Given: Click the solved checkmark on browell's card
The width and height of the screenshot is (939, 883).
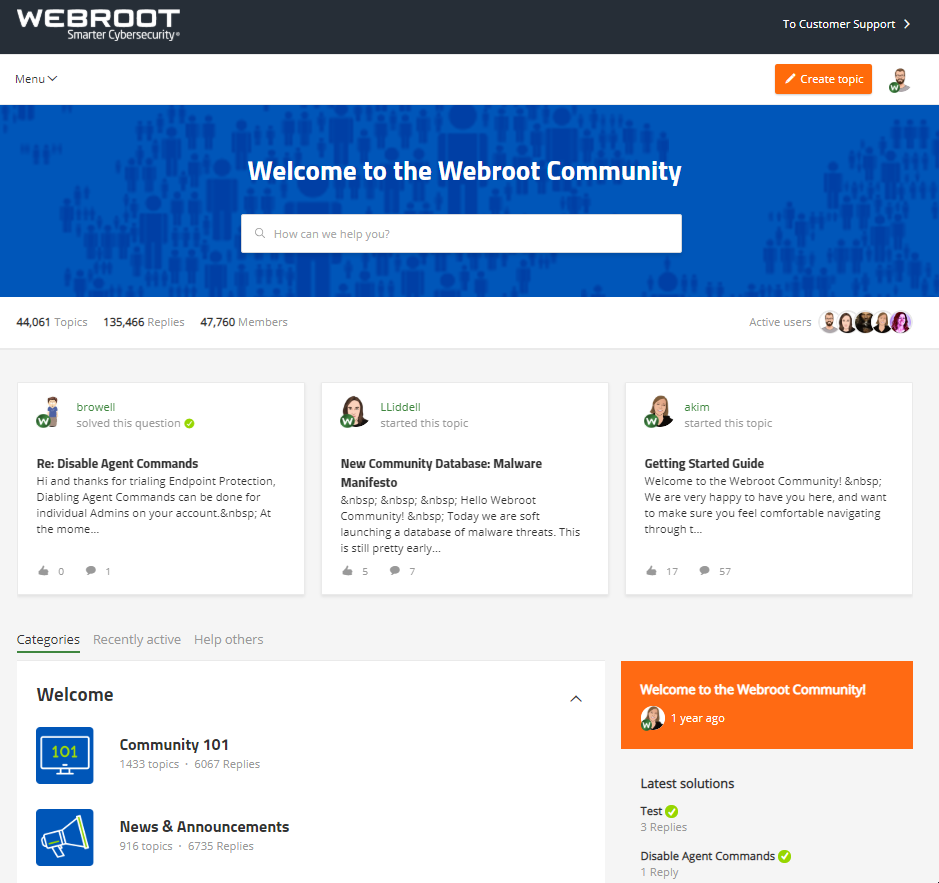Looking at the screenshot, I should click(189, 424).
